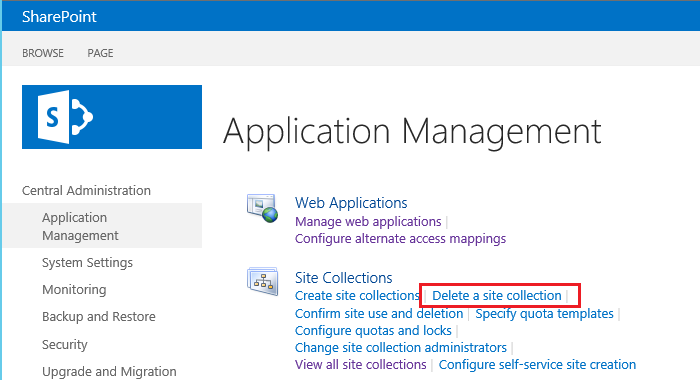Image resolution: width=700 pixels, height=380 pixels.
Task: Open Upgrade and Migration section
Action: 109,372
